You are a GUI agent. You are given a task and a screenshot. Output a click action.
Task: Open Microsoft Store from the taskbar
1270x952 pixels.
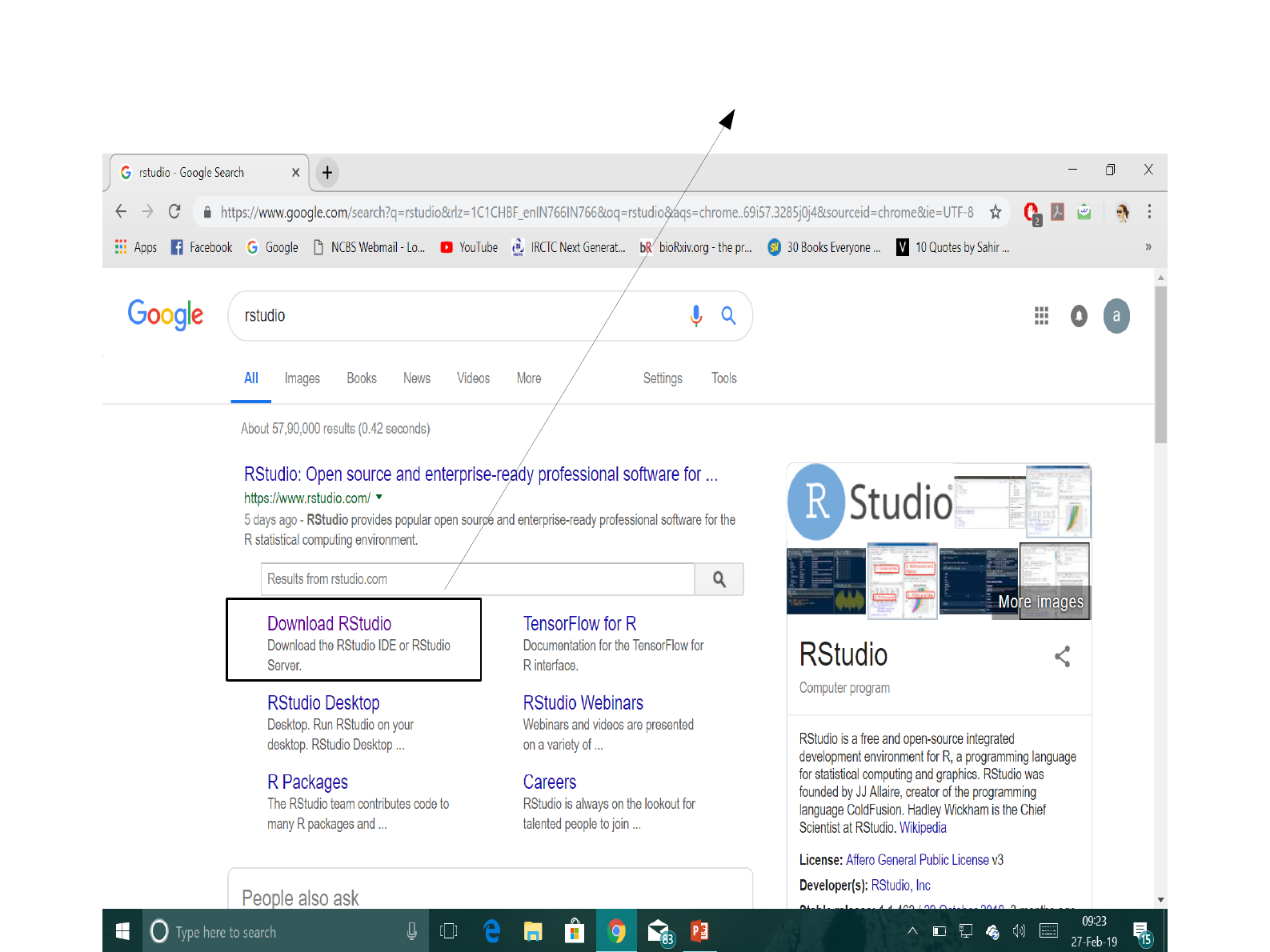(575, 931)
